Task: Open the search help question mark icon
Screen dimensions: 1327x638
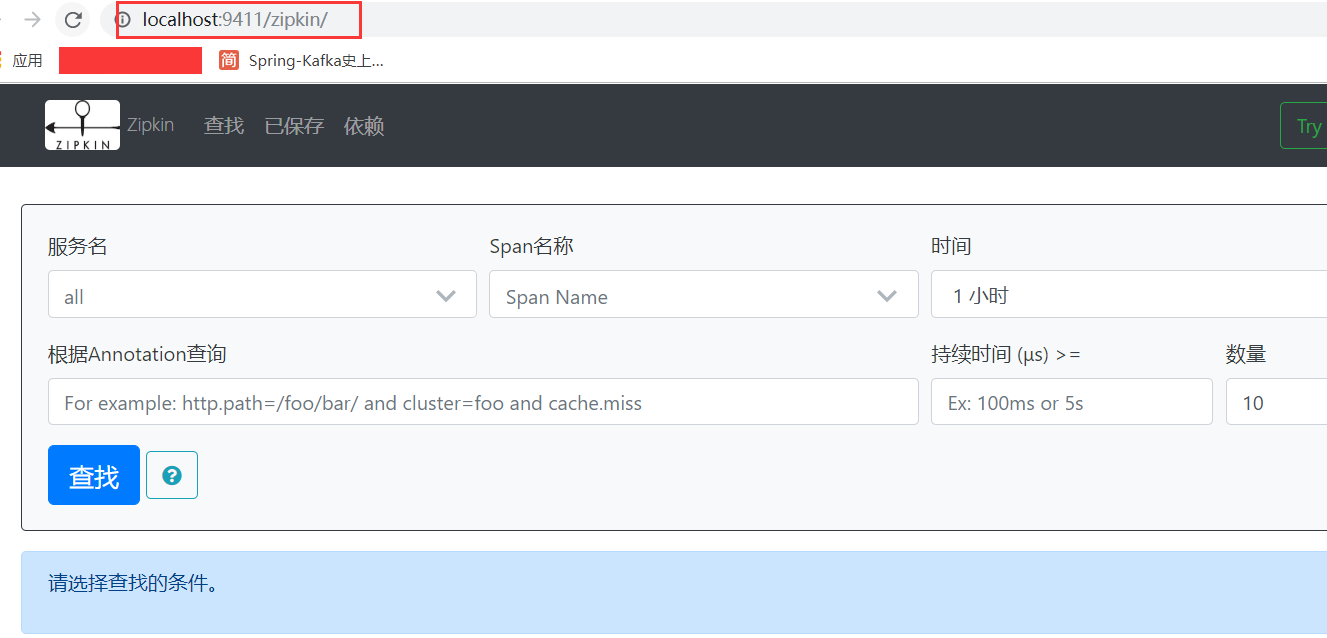Action: coord(172,475)
